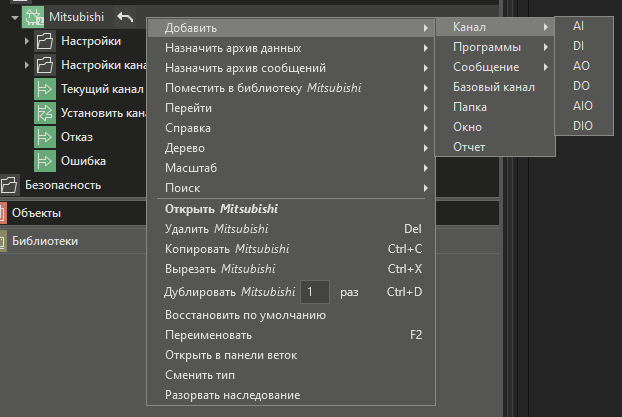Expand the Настройки tree folder
Screen dimensions: 622x417
(27, 42)
